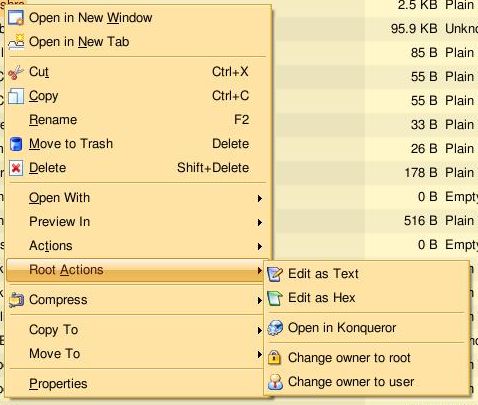The width and height of the screenshot is (478, 405).
Task: Click the red X Delete icon
Action: coord(16,168)
